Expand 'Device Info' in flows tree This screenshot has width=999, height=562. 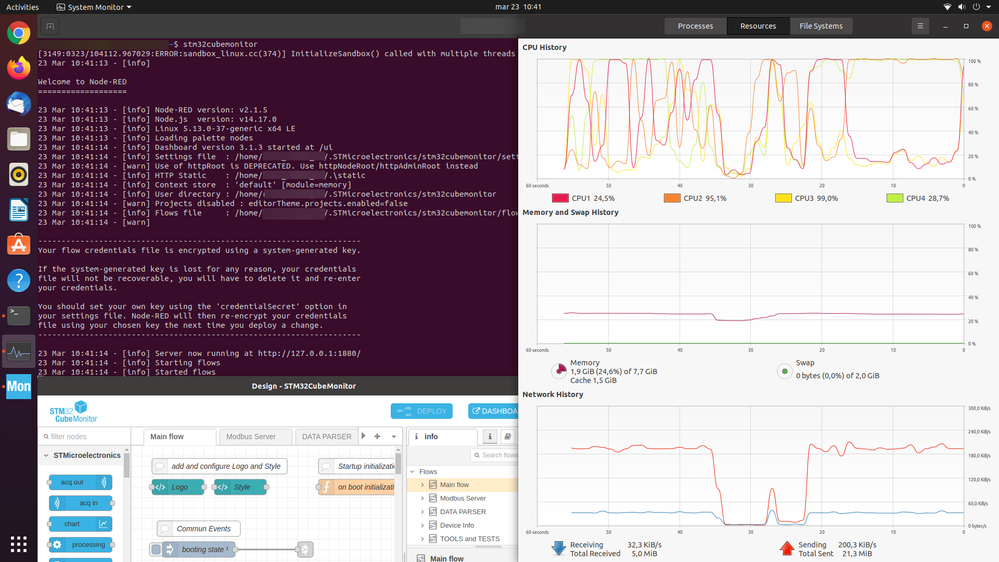click(422, 526)
